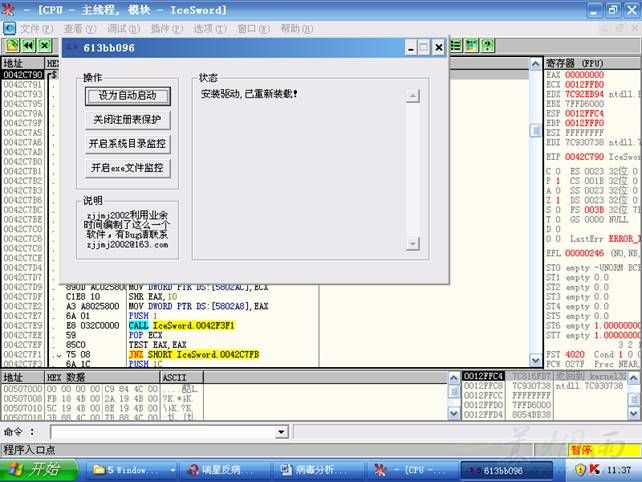This screenshot has height=482, width=642.
Task: Click up arrow of status box scrollbar
Action: [413, 96]
